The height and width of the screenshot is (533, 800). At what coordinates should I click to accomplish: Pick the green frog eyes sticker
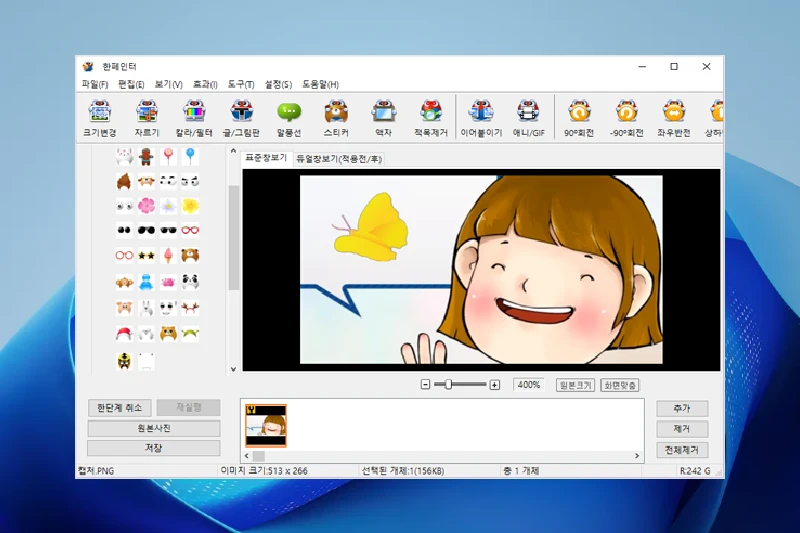190,334
